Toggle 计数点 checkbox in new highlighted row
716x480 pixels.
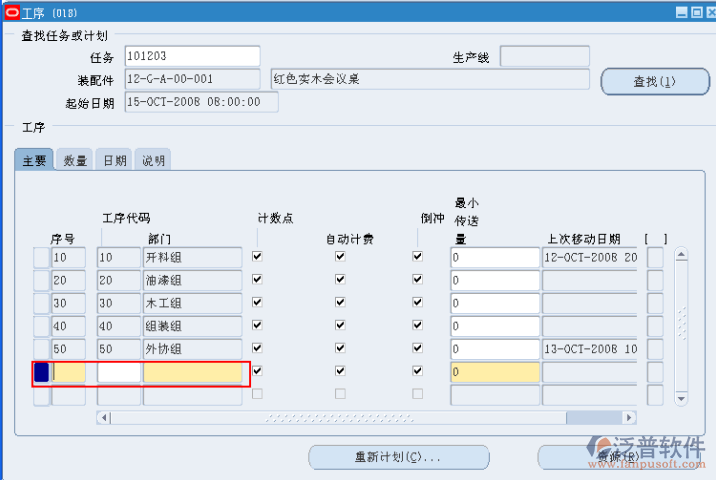(258, 371)
